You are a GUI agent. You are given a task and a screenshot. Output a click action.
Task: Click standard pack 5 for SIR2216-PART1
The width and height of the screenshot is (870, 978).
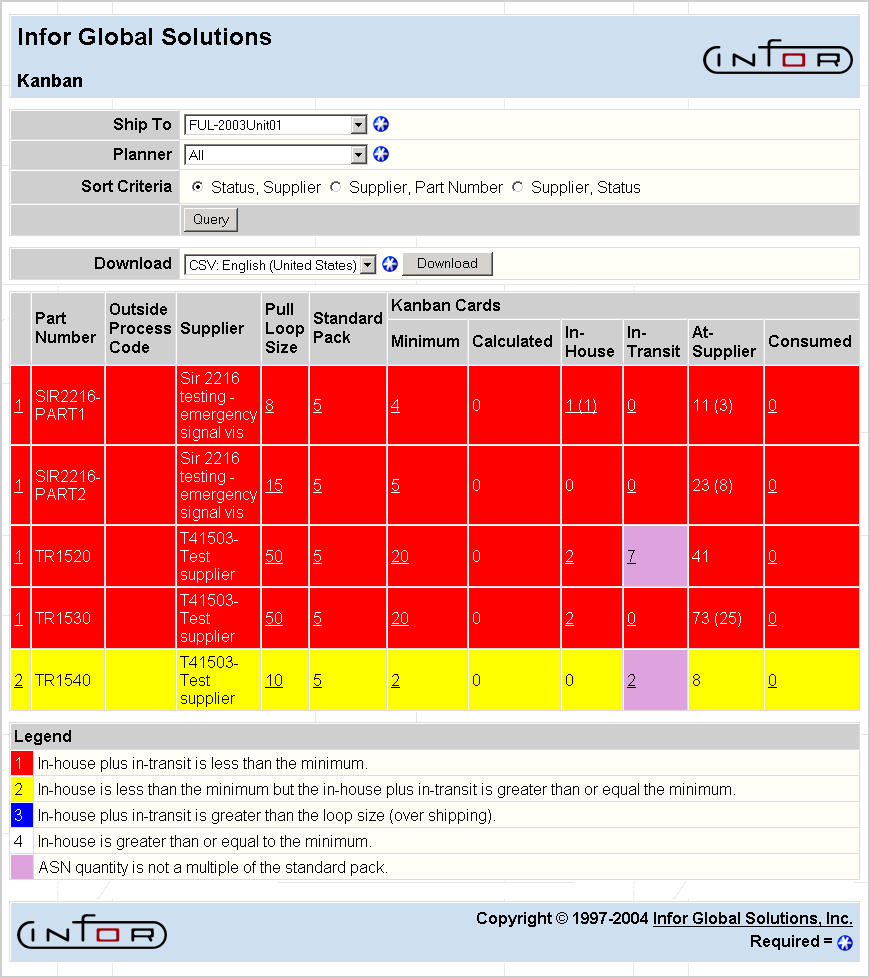pyautogui.click(x=317, y=405)
